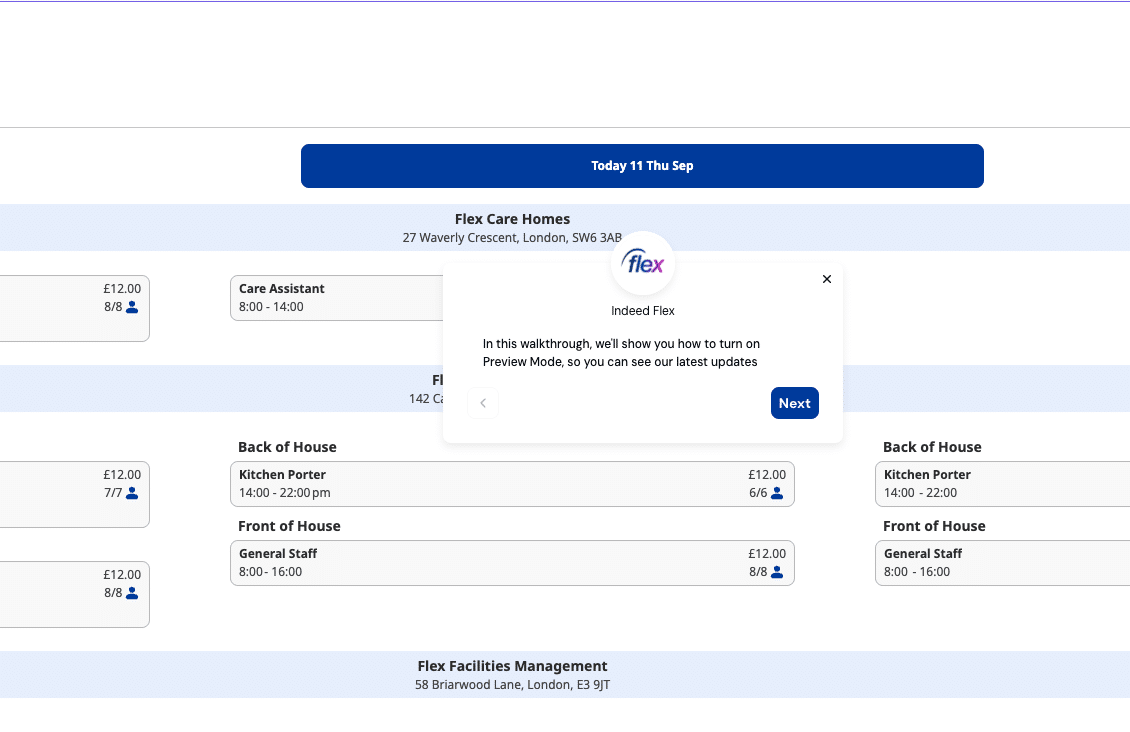Screen dimensions: 1130x732
Task: Click the Flex Care Homes venue header
Action: 512,219
